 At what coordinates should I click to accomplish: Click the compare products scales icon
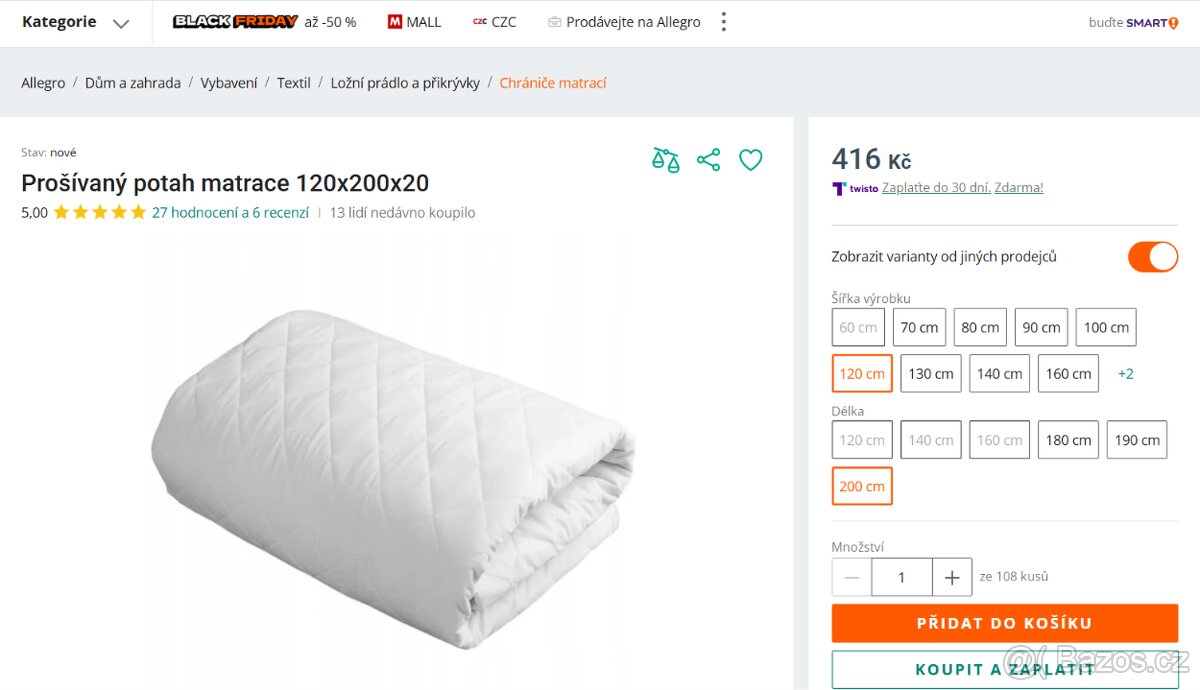click(665, 160)
